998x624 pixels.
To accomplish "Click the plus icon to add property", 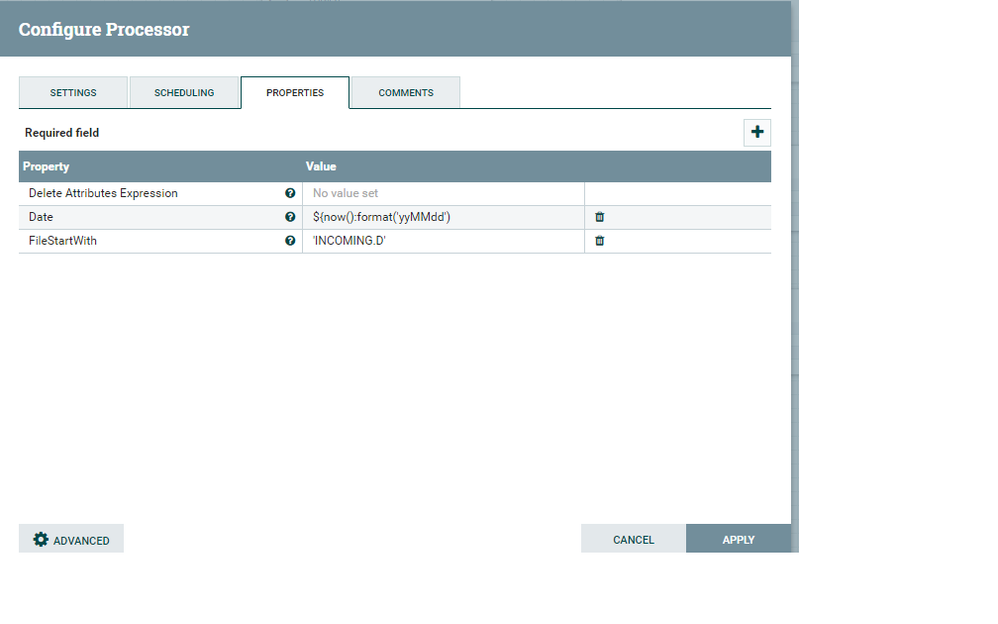I will [x=757, y=132].
